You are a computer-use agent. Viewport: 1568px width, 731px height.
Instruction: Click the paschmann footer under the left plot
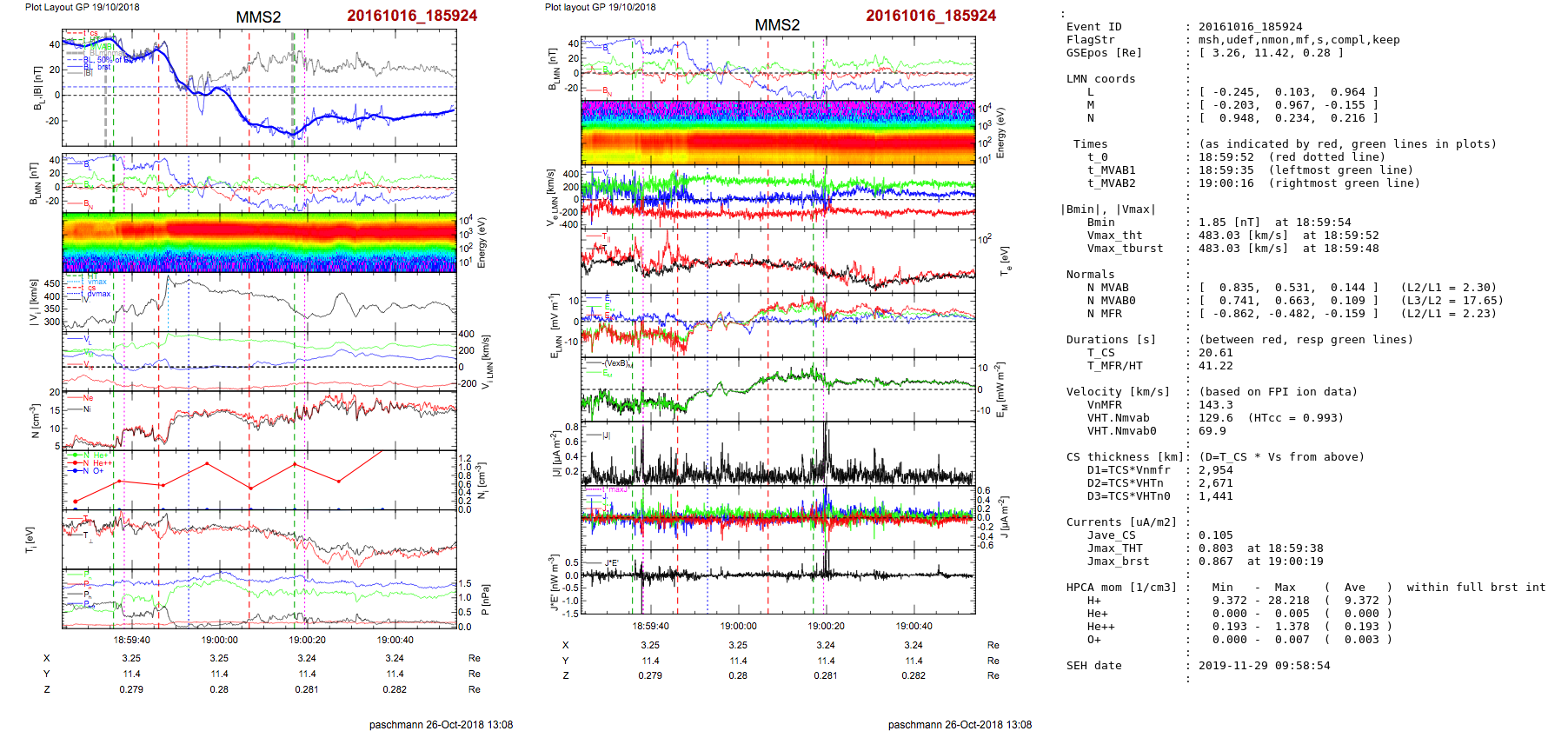coord(441,724)
